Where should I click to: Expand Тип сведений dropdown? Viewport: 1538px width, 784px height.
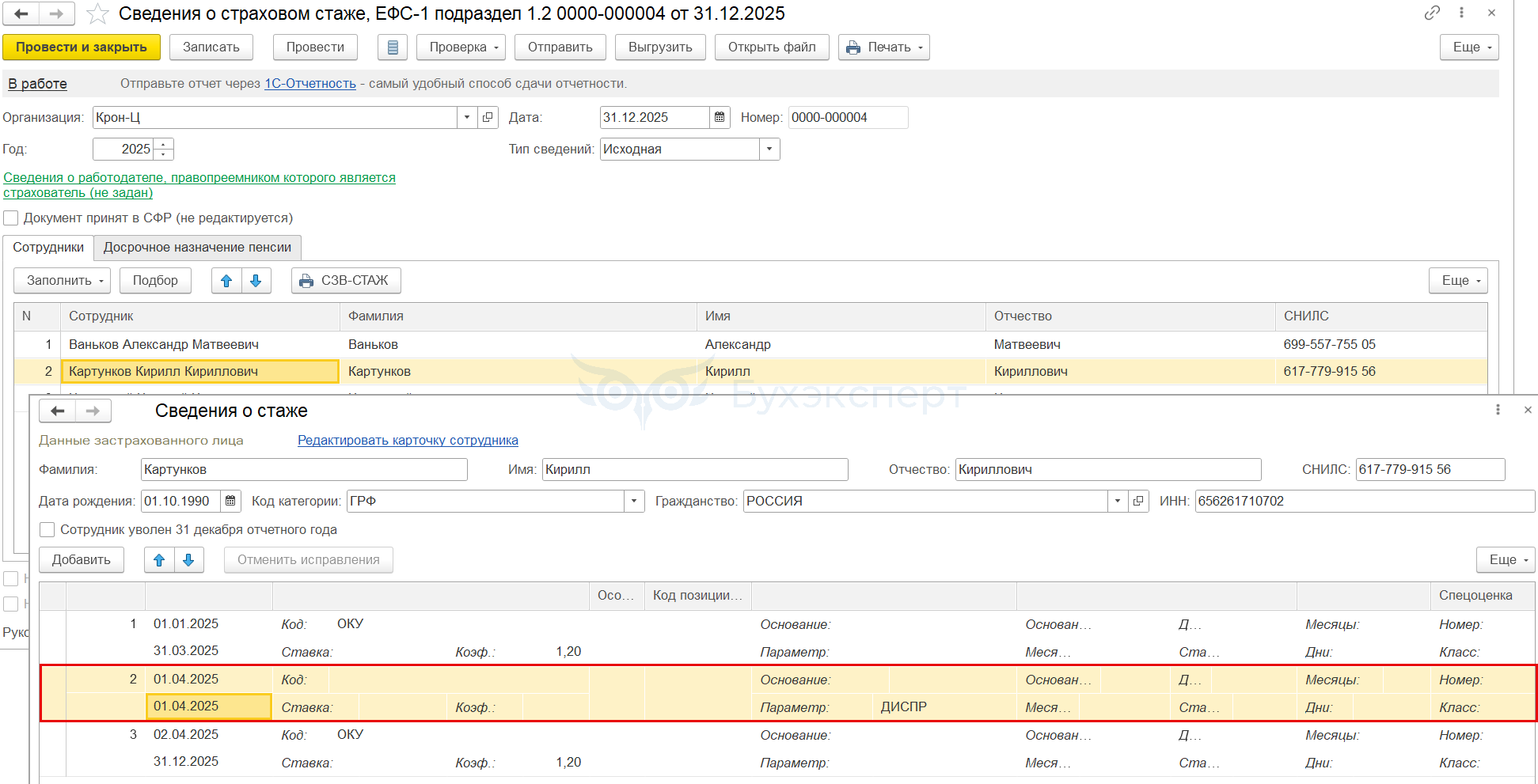coord(769,150)
